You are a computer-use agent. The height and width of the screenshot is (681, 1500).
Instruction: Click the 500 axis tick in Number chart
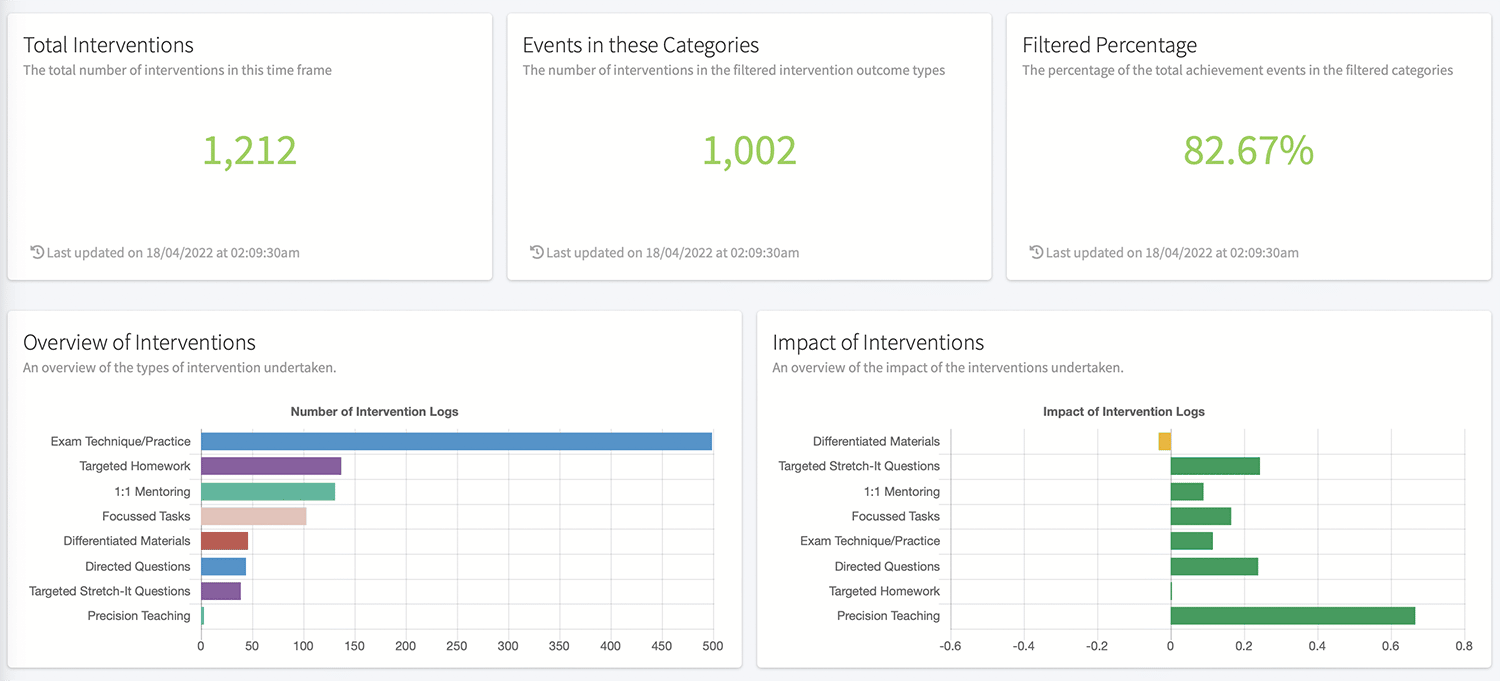[712, 646]
